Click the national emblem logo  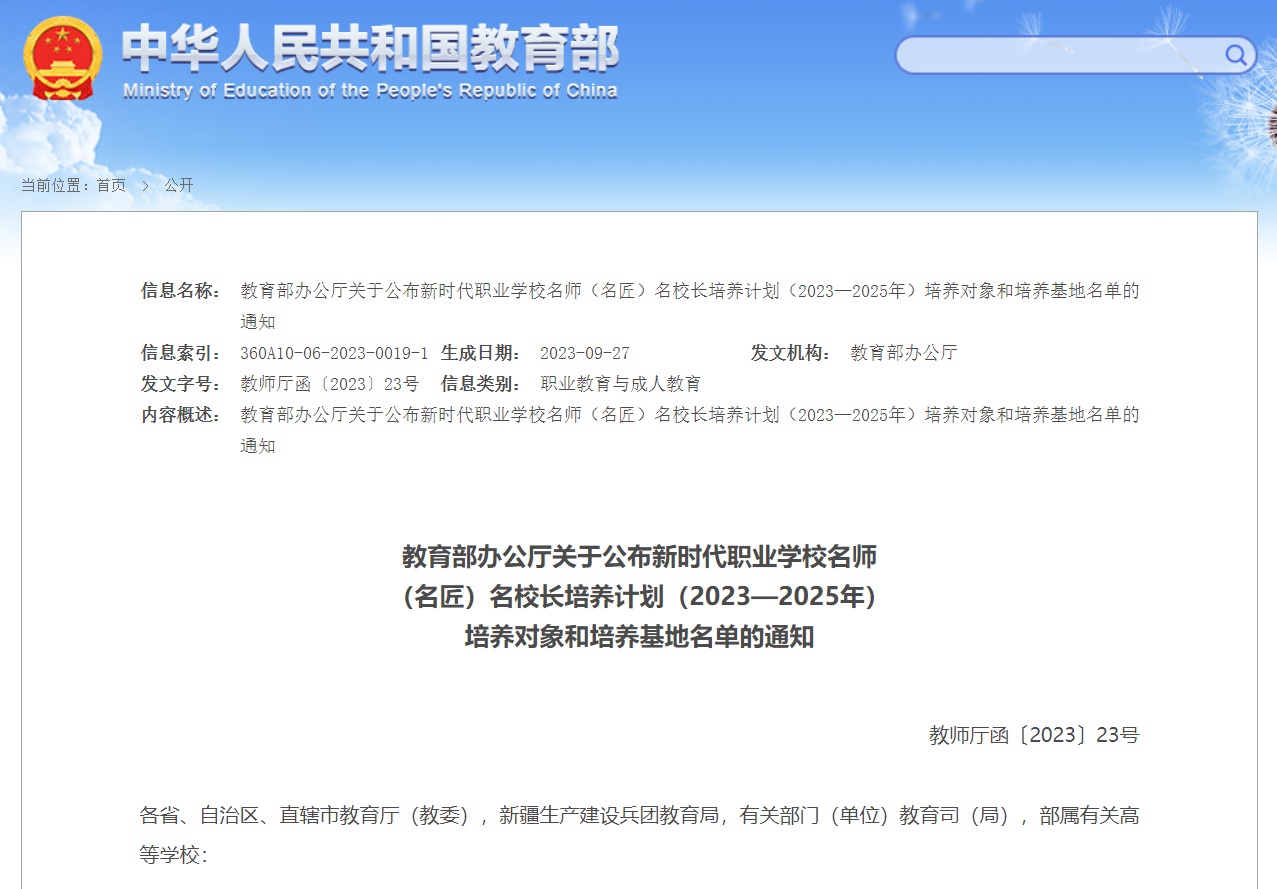pyautogui.click(x=62, y=58)
